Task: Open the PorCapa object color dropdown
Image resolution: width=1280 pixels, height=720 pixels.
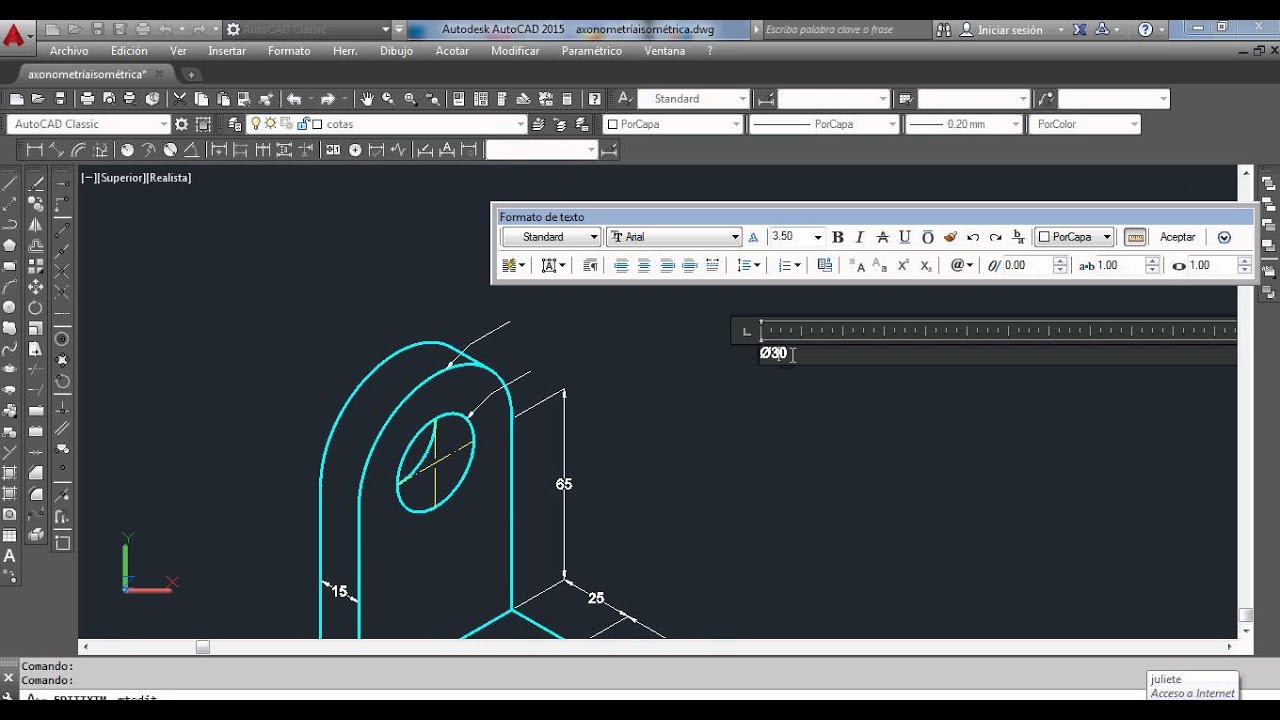Action: [672, 124]
